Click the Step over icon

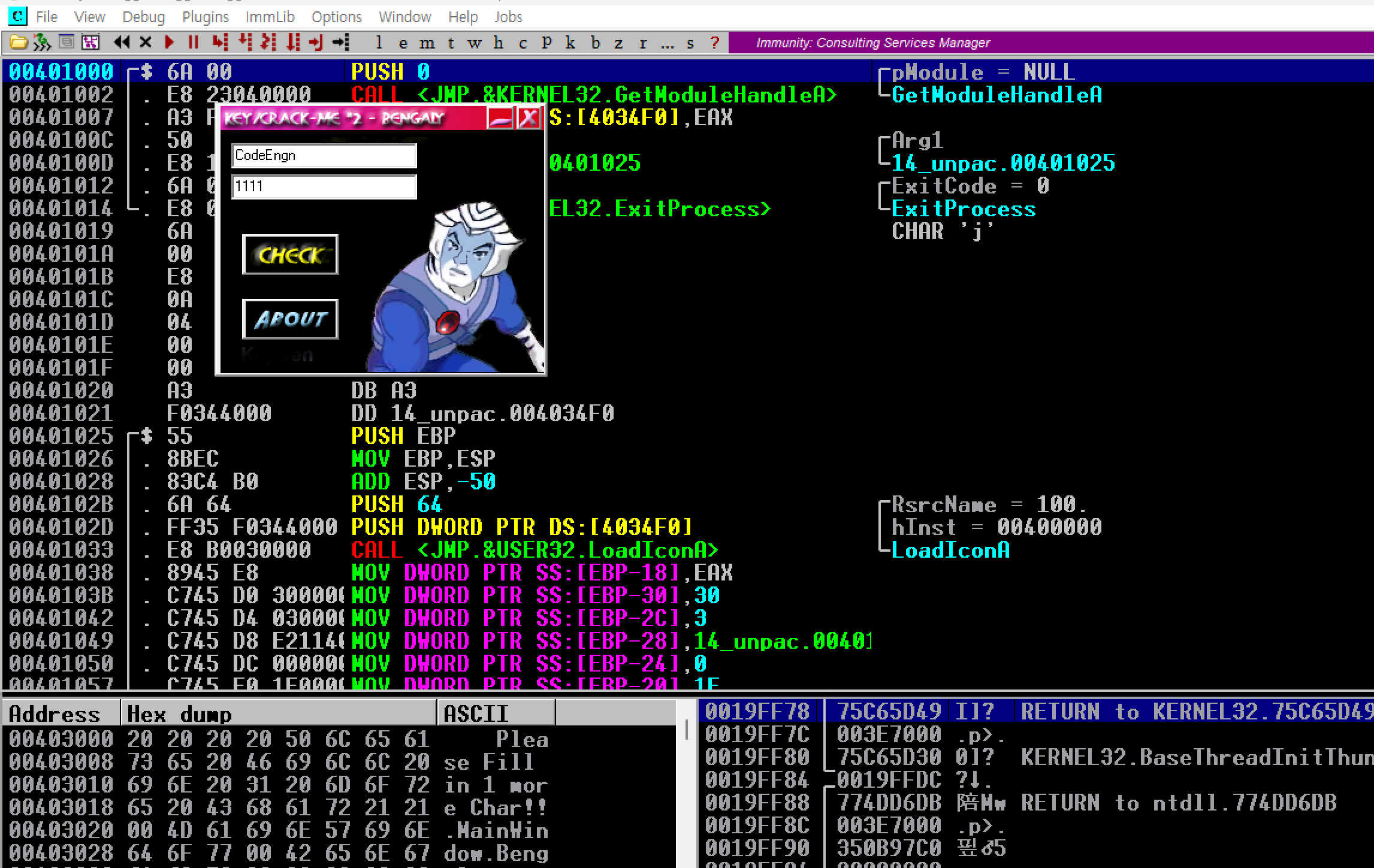click(244, 43)
